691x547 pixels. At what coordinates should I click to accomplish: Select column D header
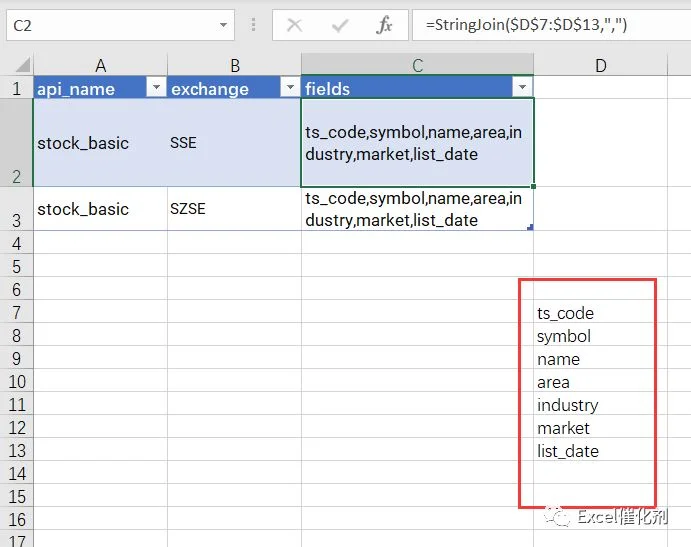tap(600, 65)
